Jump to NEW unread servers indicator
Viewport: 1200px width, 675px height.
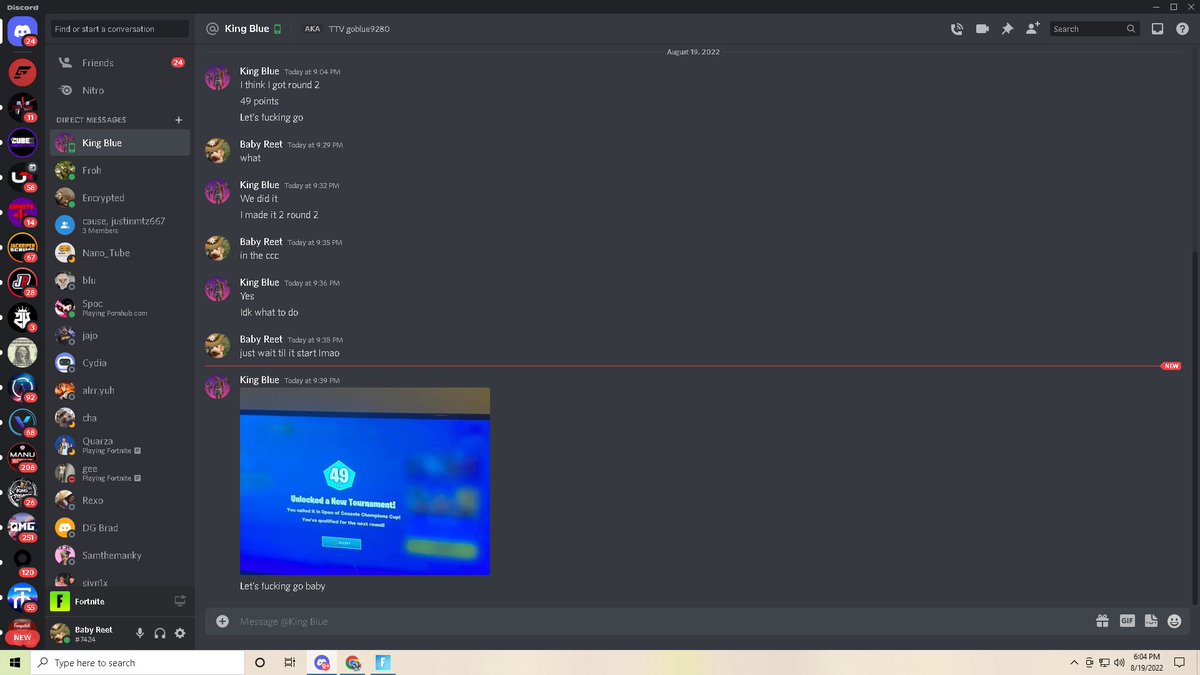pyautogui.click(x=22, y=637)
